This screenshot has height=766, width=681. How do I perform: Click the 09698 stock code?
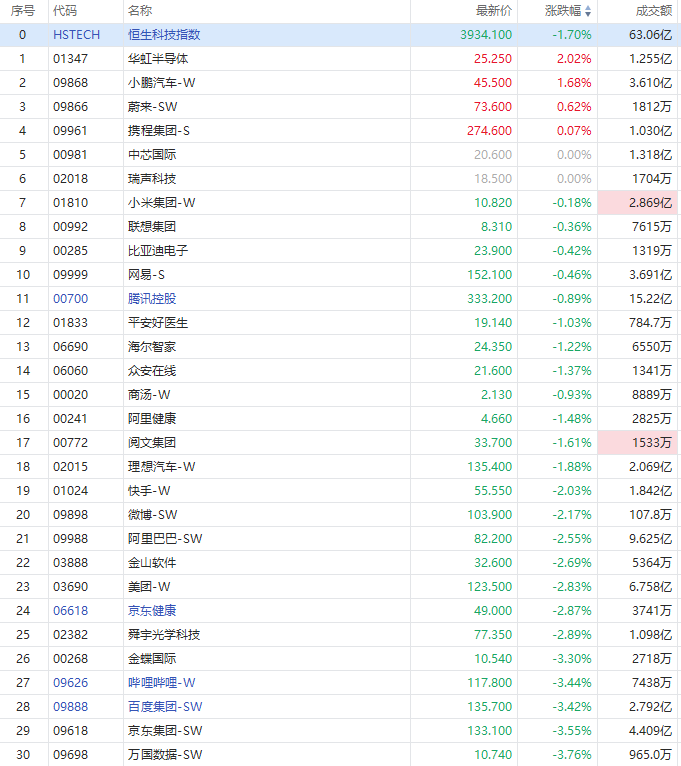pos(71,754)
